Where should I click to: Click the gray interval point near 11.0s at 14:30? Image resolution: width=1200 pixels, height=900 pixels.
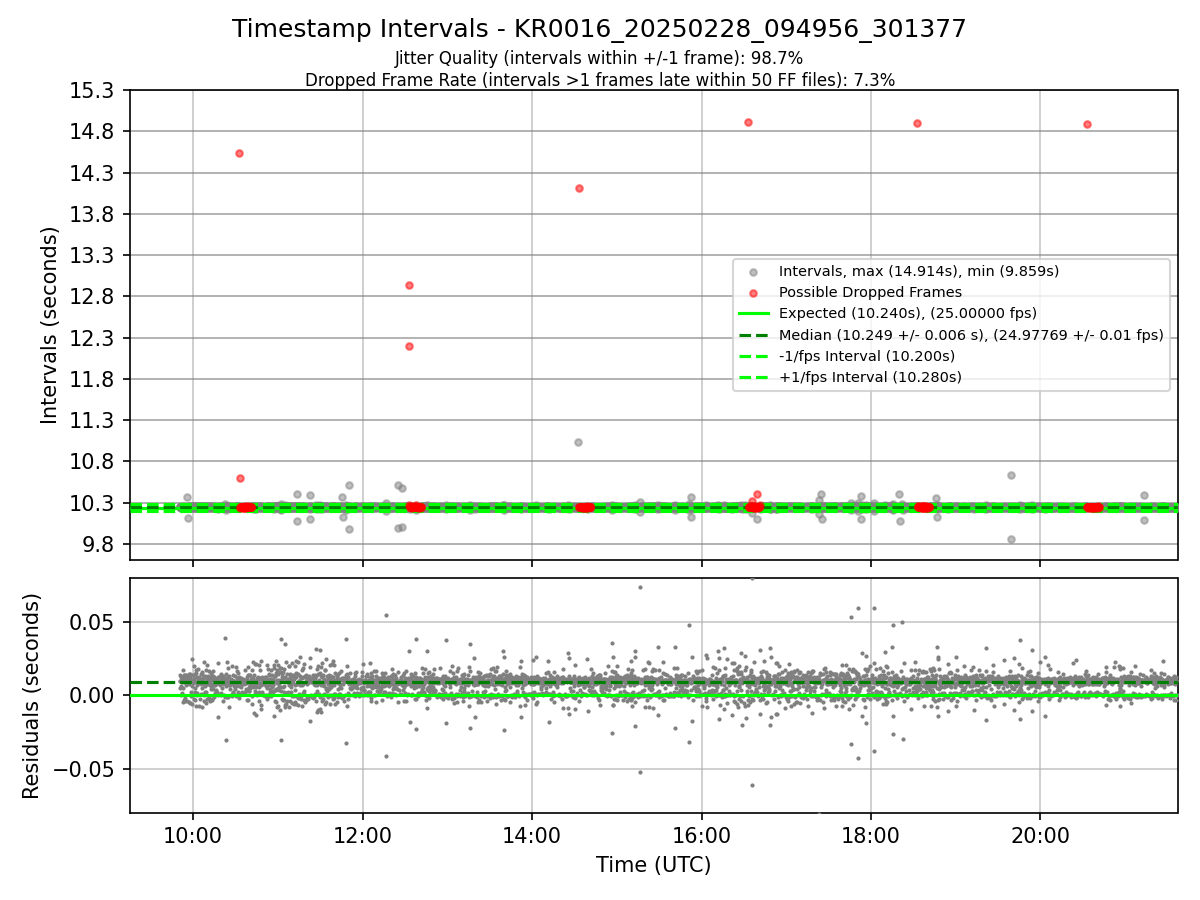[578, 442]
